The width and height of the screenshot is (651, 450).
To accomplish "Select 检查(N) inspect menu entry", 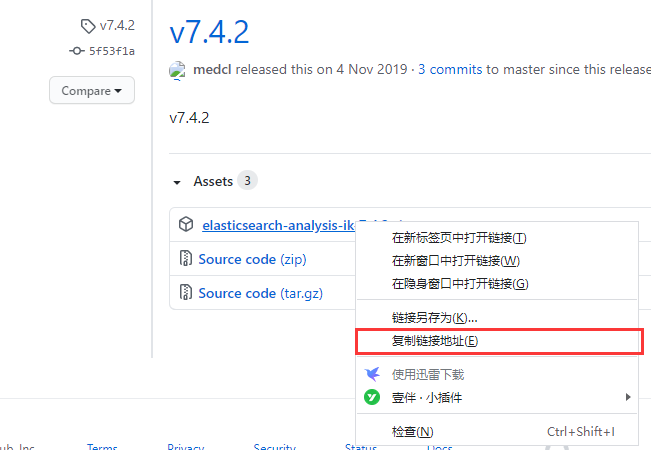I will click(x=497, y=432).
